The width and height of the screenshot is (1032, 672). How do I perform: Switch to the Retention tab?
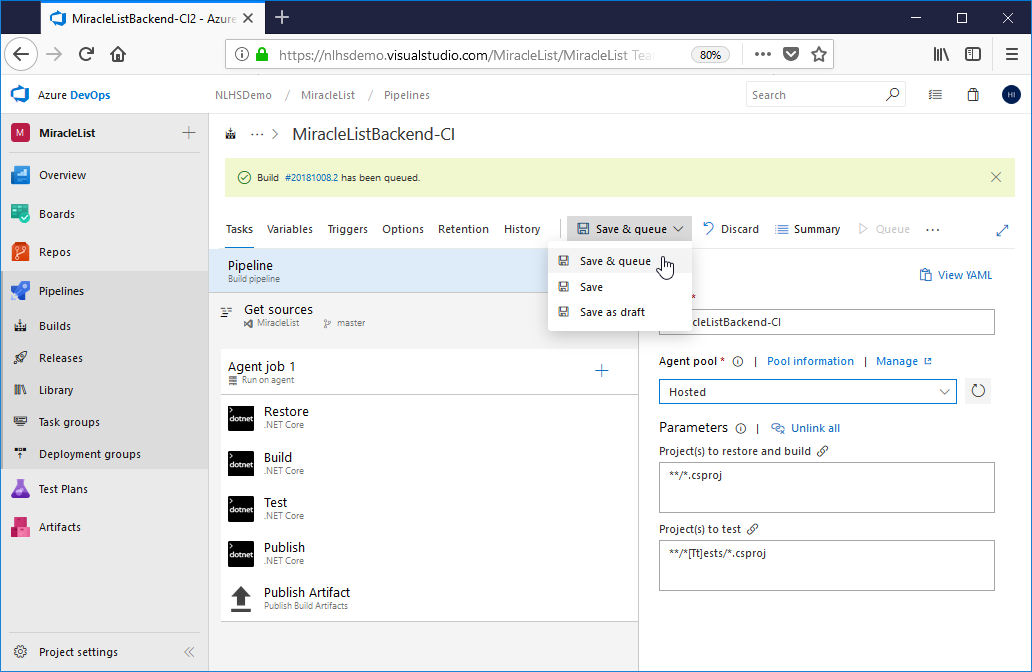pos(463,229)
